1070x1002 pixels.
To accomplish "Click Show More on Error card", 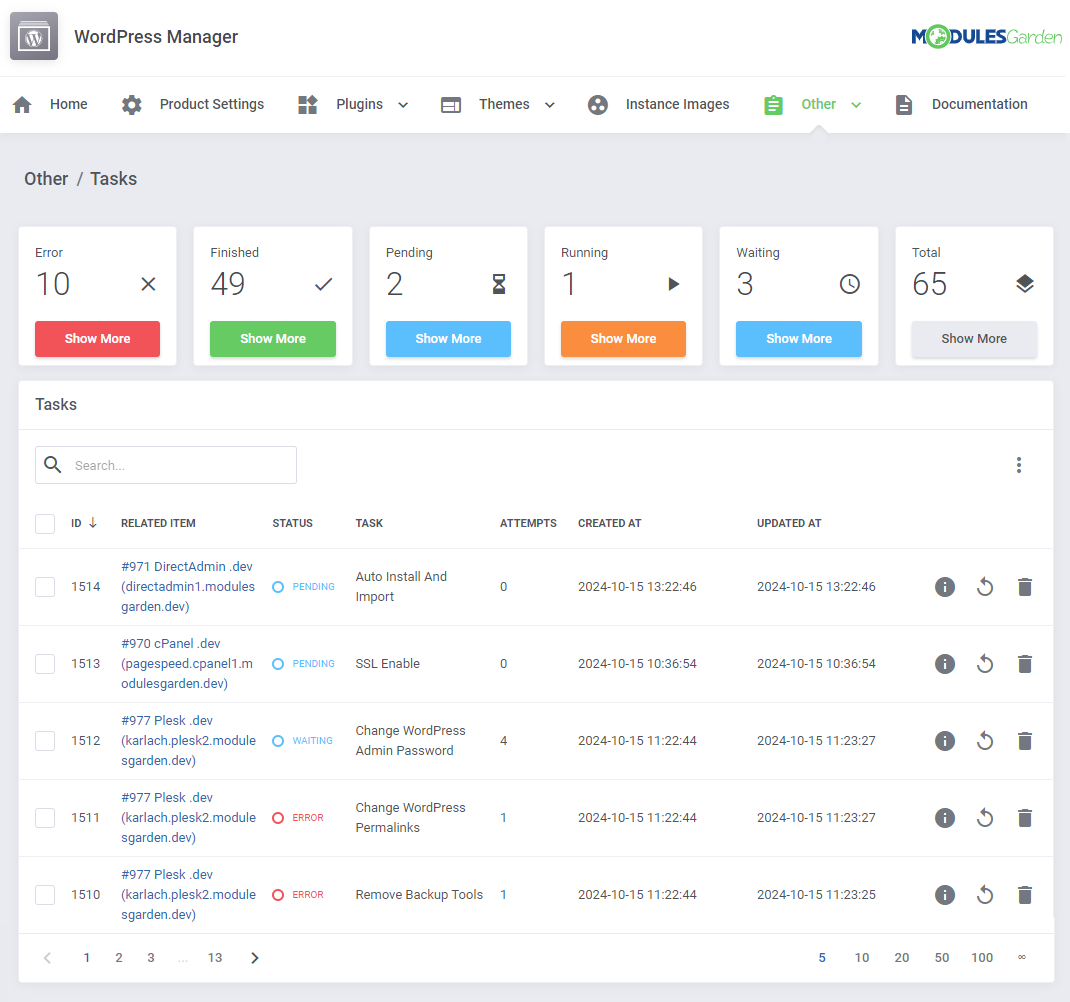I will [98, 339].
